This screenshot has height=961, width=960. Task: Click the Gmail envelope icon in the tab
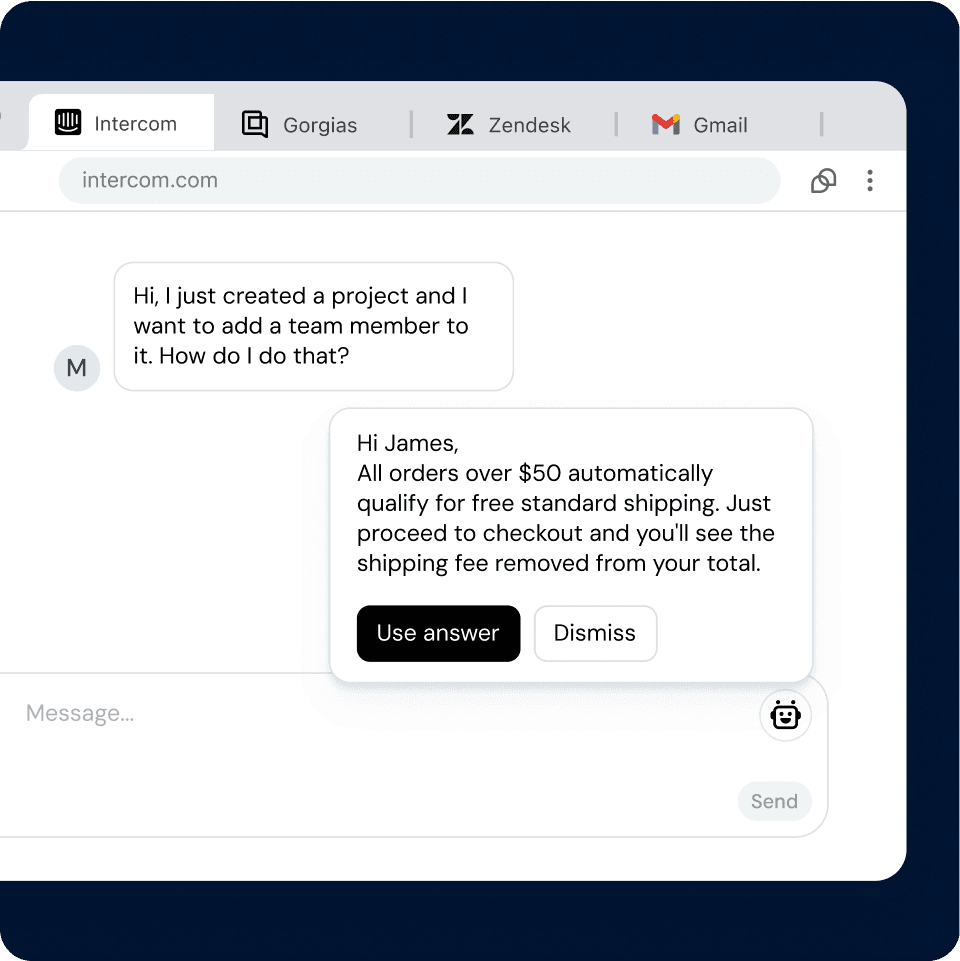[x=665, y=125]
